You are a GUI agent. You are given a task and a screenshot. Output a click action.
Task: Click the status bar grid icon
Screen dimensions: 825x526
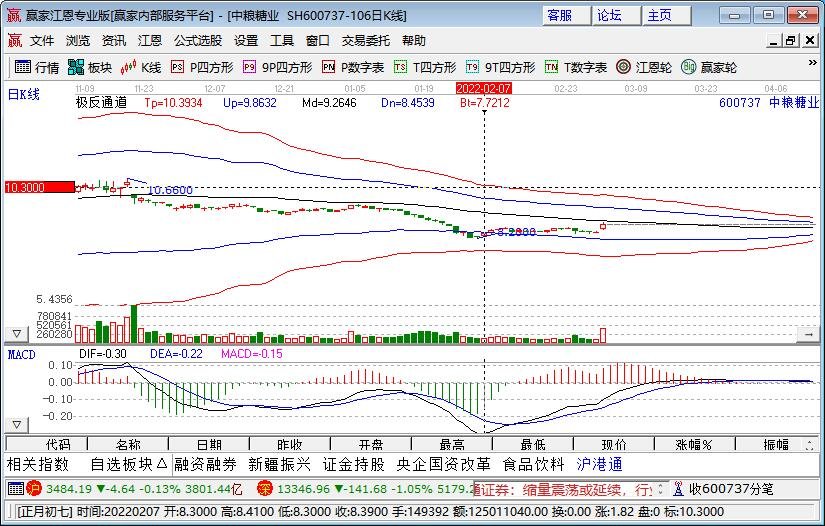pos(16,489)
